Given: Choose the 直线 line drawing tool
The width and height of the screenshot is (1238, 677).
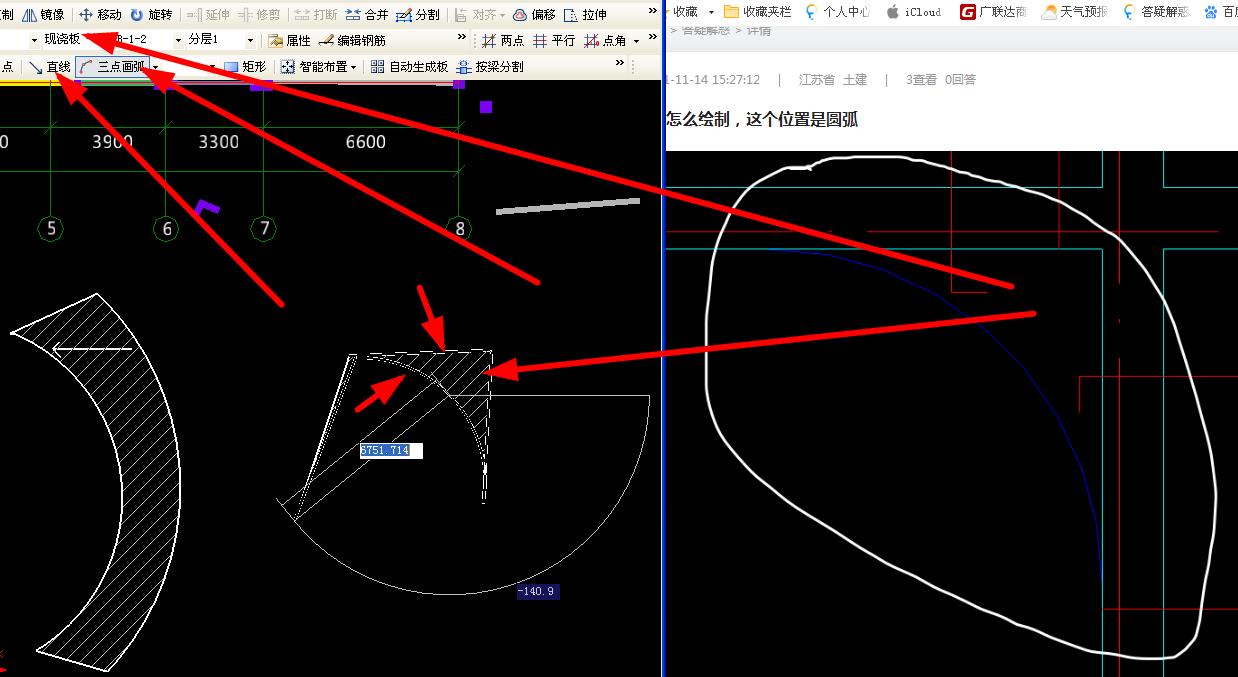Looking at the screenshot, I should pos(49,67).
